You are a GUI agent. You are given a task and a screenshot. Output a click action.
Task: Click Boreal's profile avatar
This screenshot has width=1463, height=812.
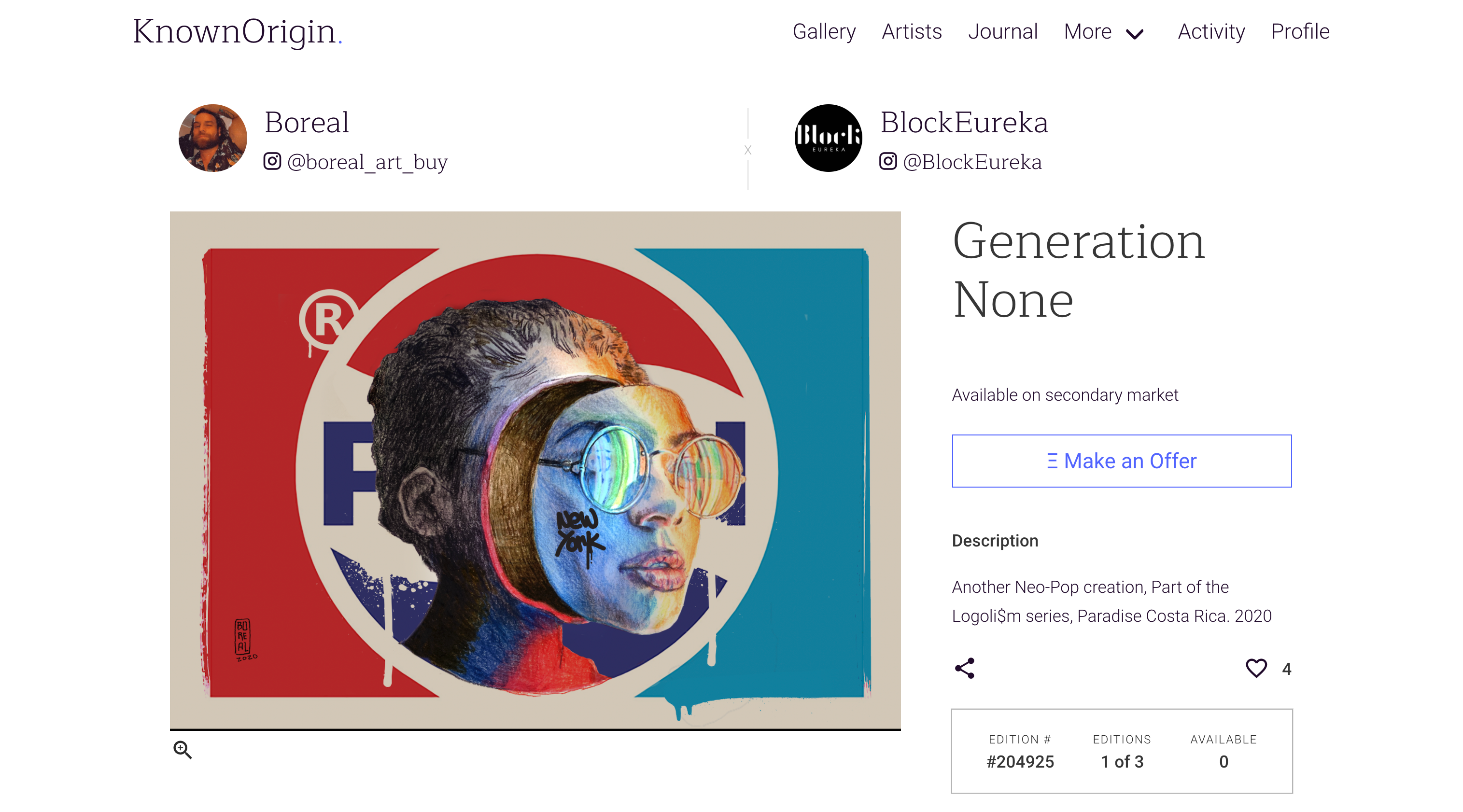click(x=213, y=138)
